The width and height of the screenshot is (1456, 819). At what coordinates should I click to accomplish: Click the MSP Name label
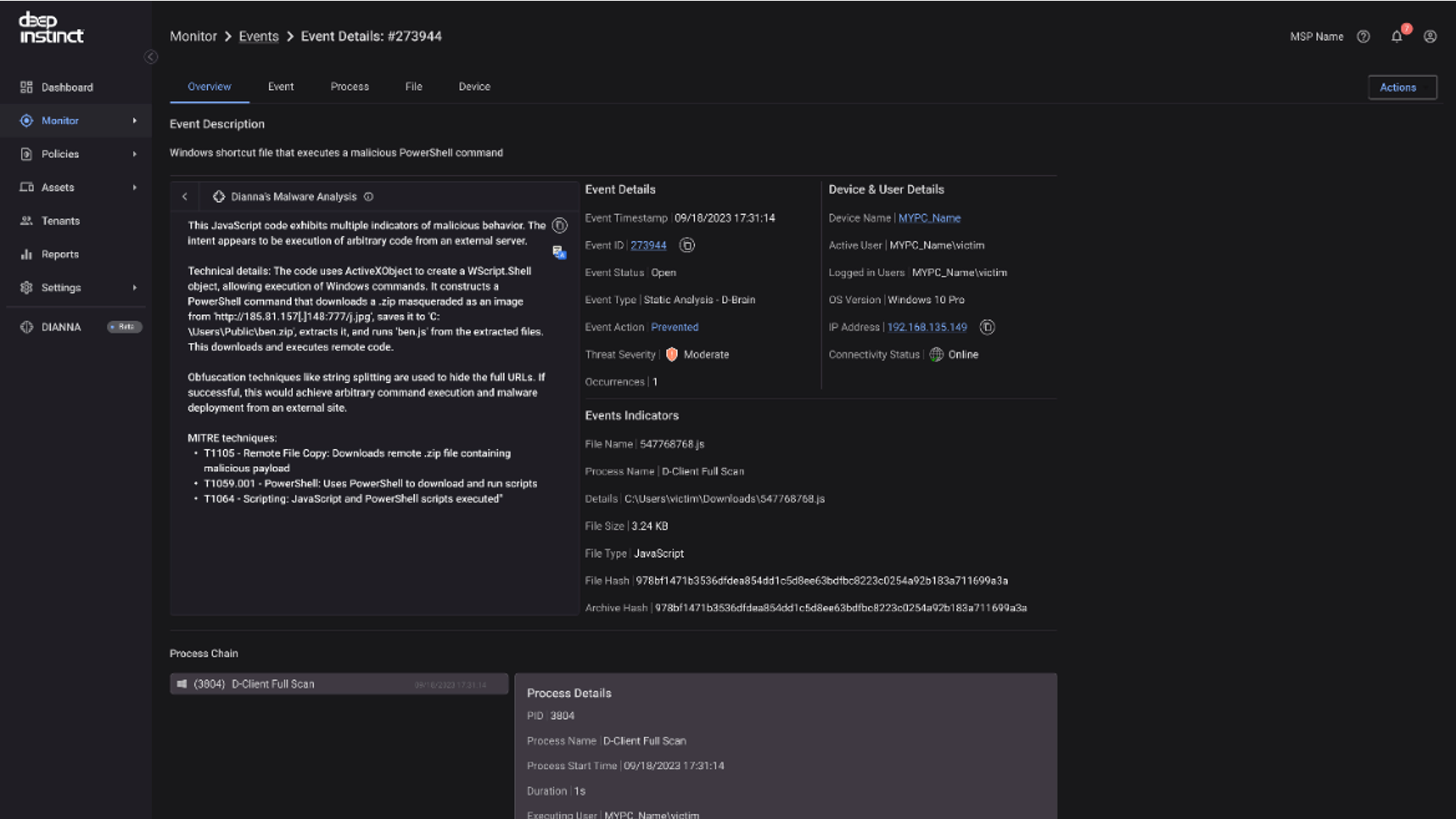click(x=1316, y=37)
